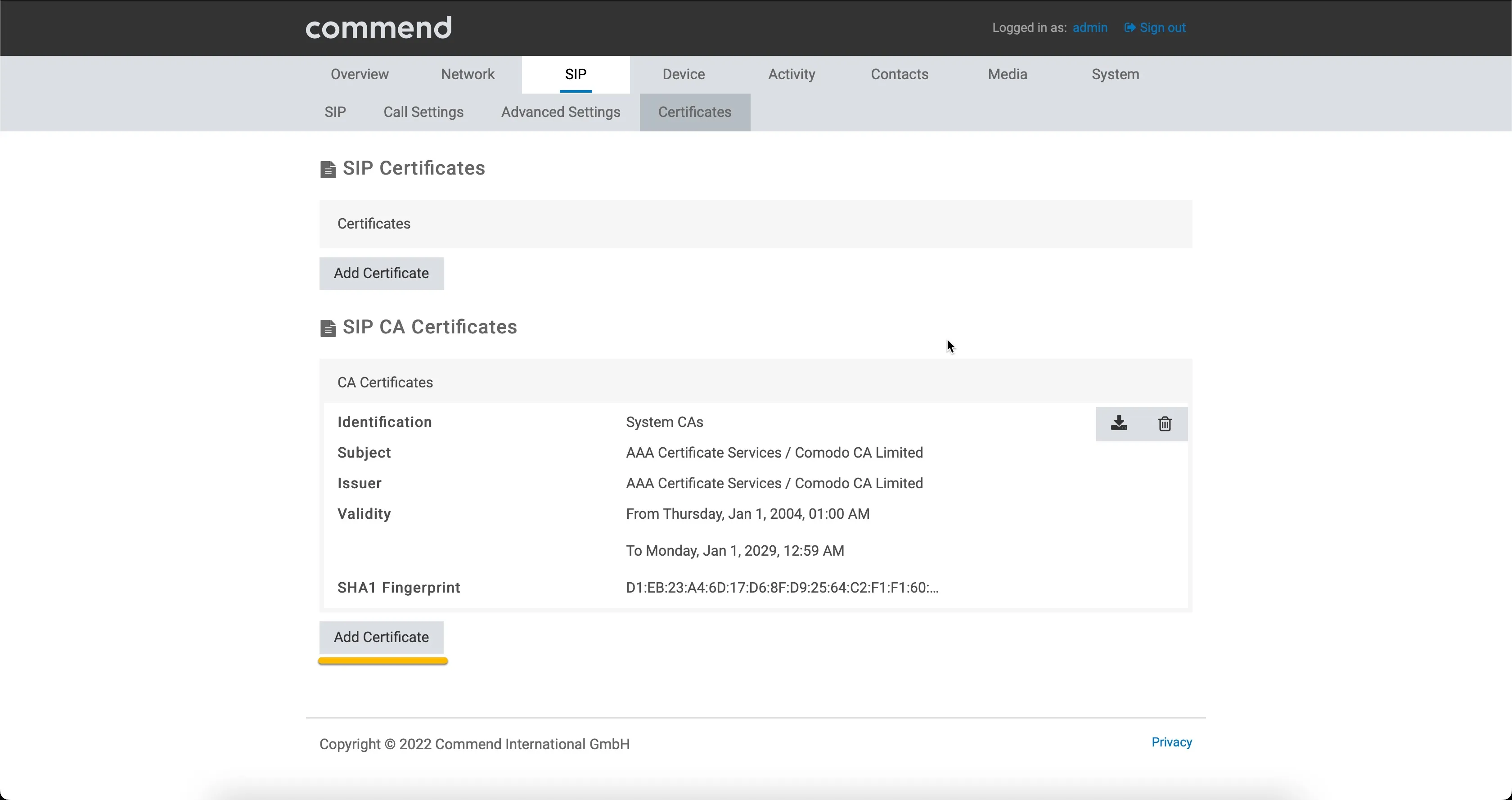Click the SHA1 fingerprint value D1:EB:23

coord(783,588)
